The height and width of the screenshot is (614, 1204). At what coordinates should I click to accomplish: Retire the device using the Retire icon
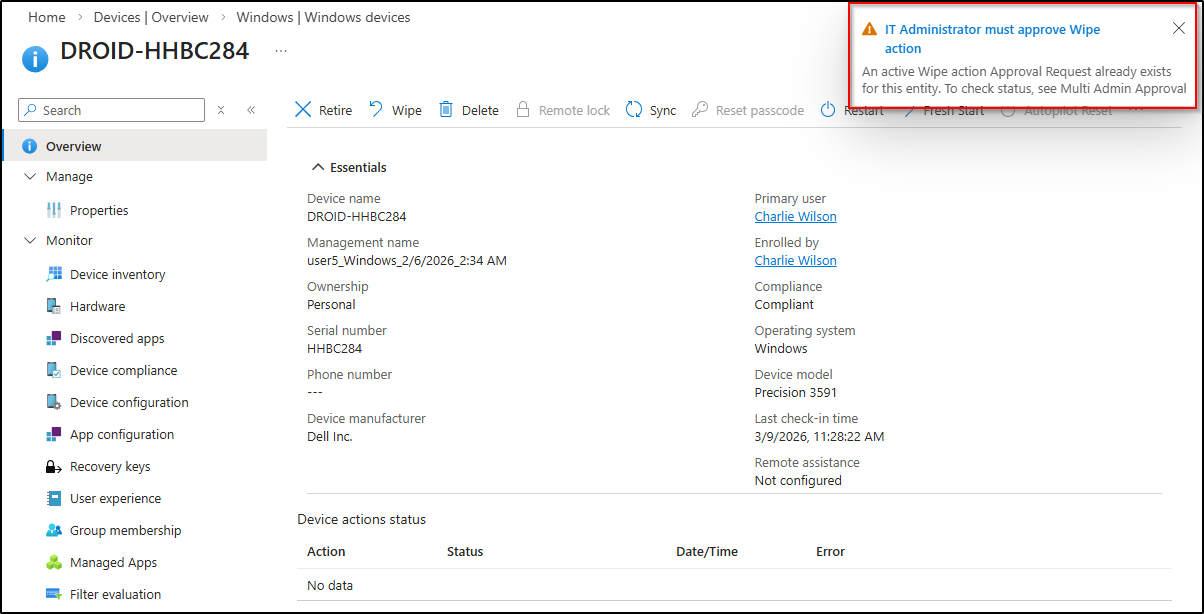click(x=321, y=110)
